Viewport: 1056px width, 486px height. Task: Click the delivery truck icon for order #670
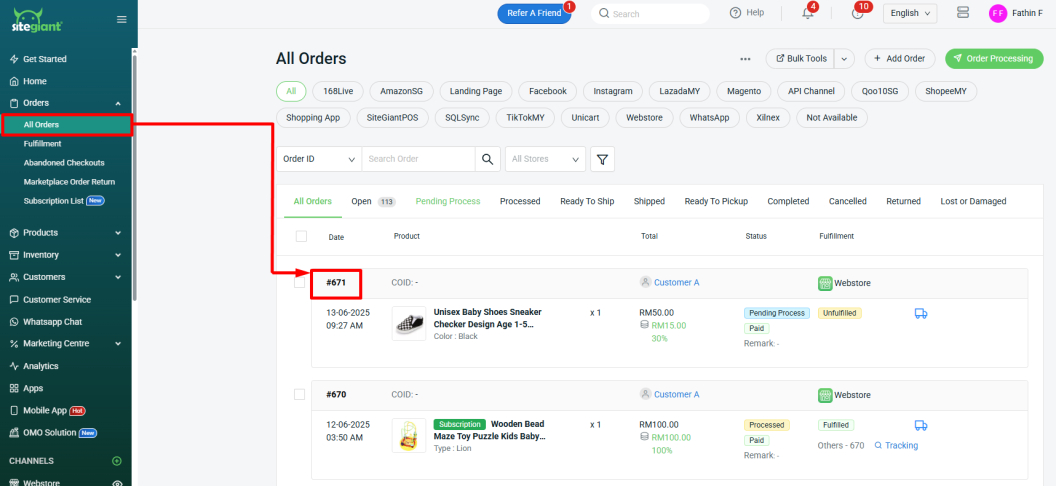(921, 425)
